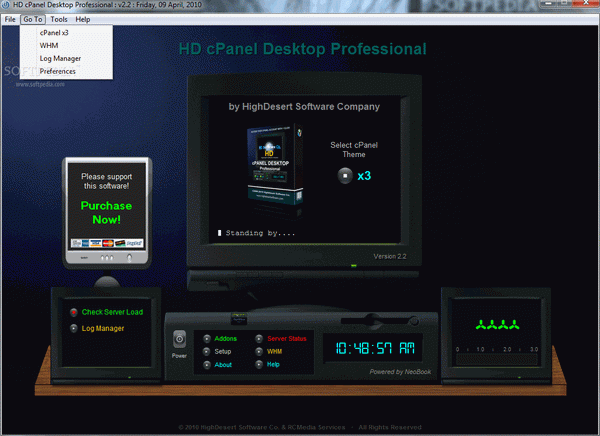This screenshot has height=436, width=600.
Task: Click the x3 theme label
Action: pos(364,176)
